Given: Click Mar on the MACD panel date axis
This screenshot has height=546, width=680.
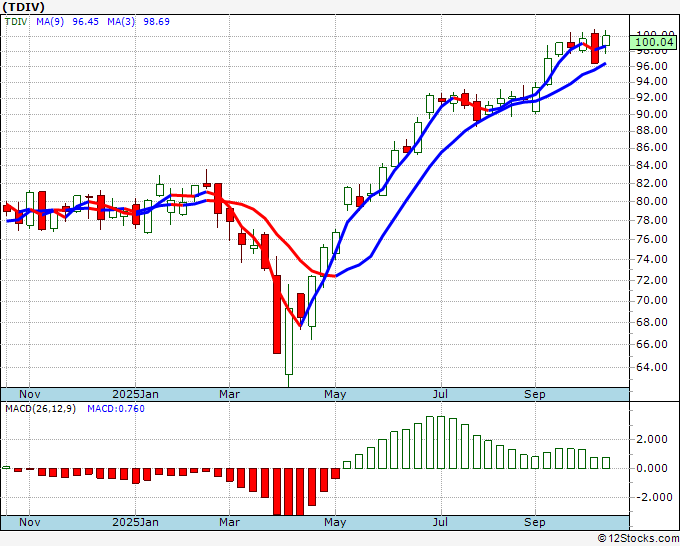Looking at the screenshot, I should coord(229,522).
